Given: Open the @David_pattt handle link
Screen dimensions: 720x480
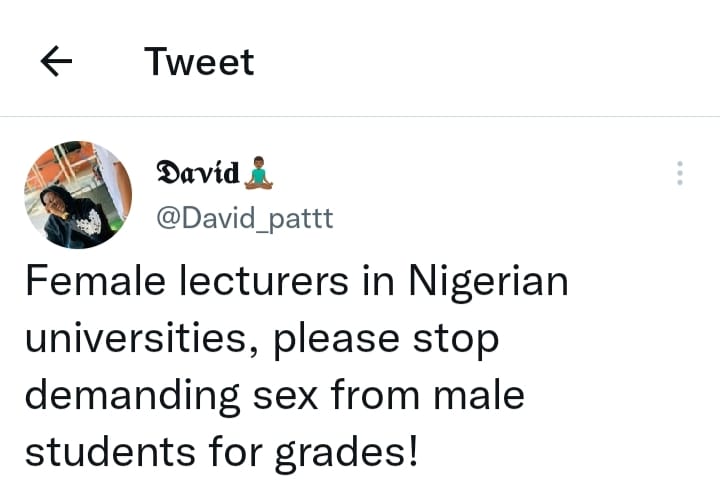Looking at the screenshot, I should pyautogui.click(x=244, y=217).
